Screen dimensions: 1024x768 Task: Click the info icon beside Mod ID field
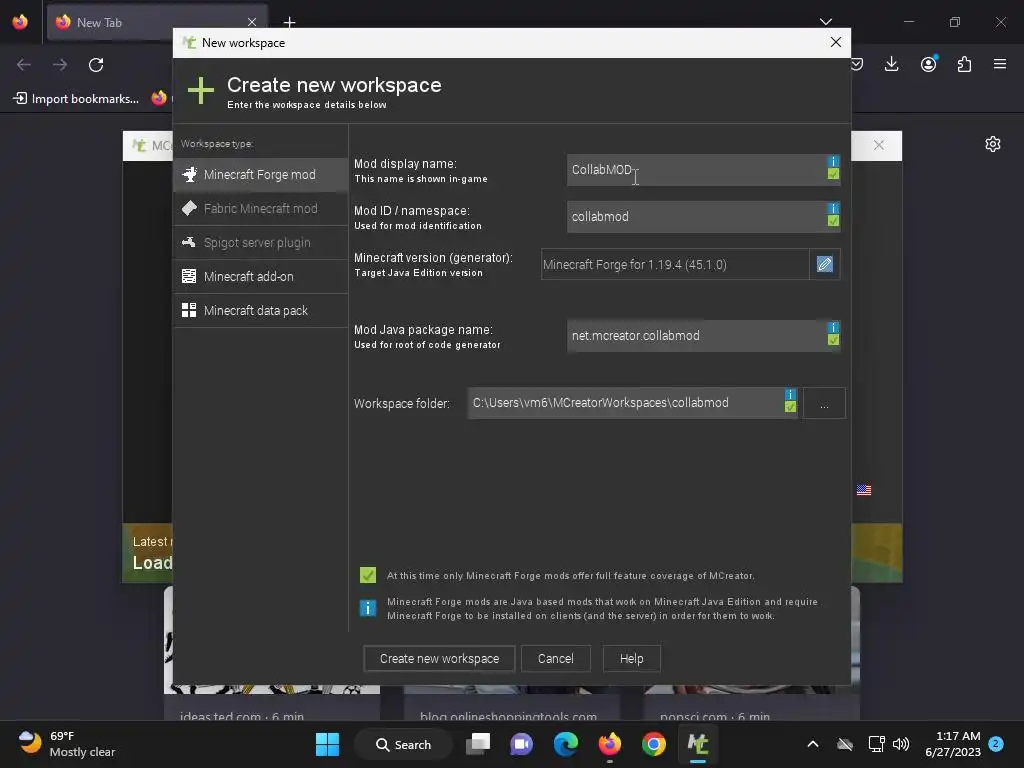pos(833,208)
